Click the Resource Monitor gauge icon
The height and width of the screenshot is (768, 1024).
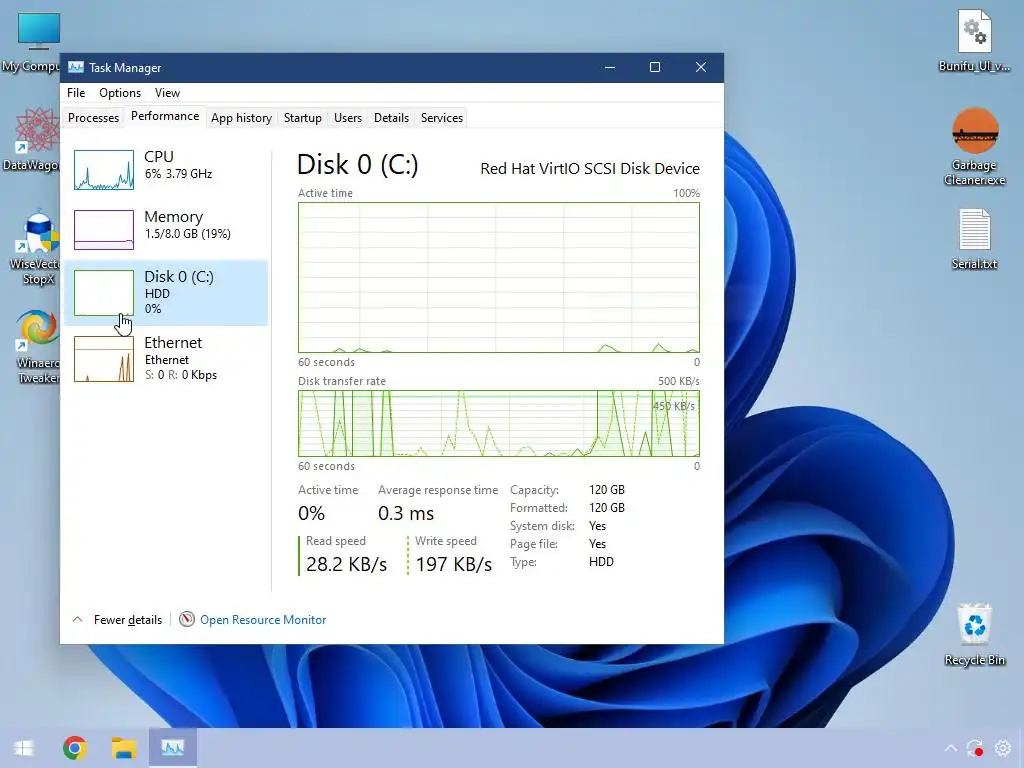coord(187,619)
